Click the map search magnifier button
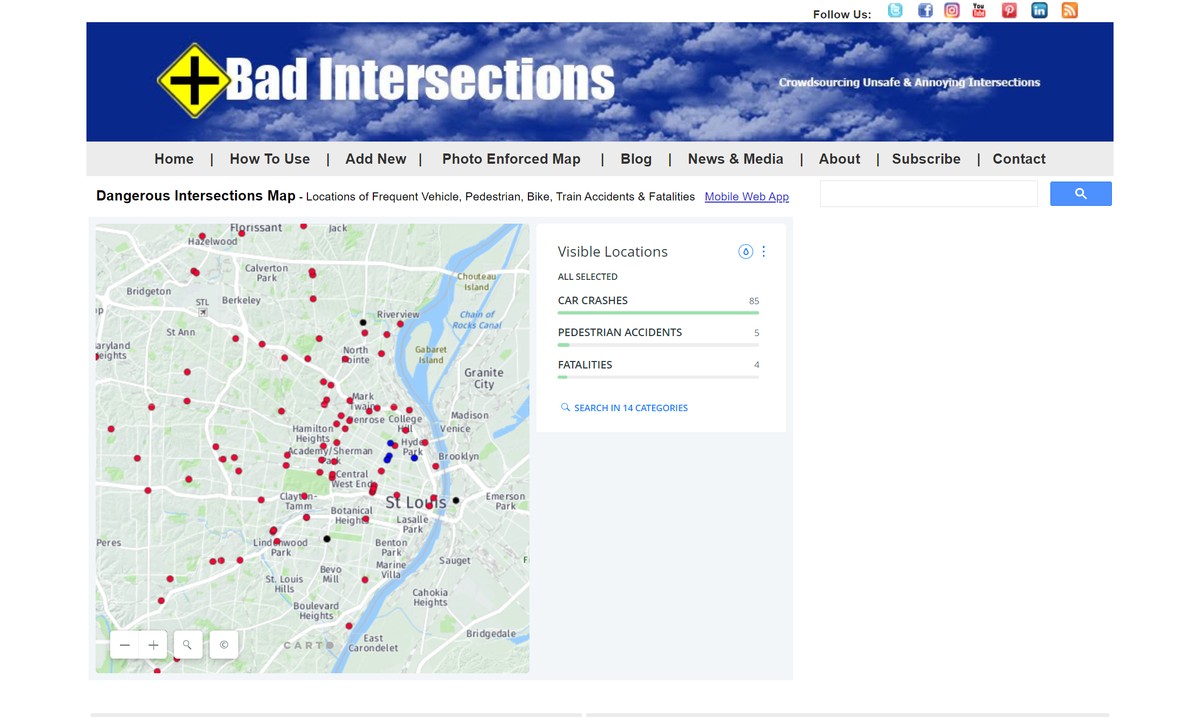The image size is (1200, 717). pos(188,645)
